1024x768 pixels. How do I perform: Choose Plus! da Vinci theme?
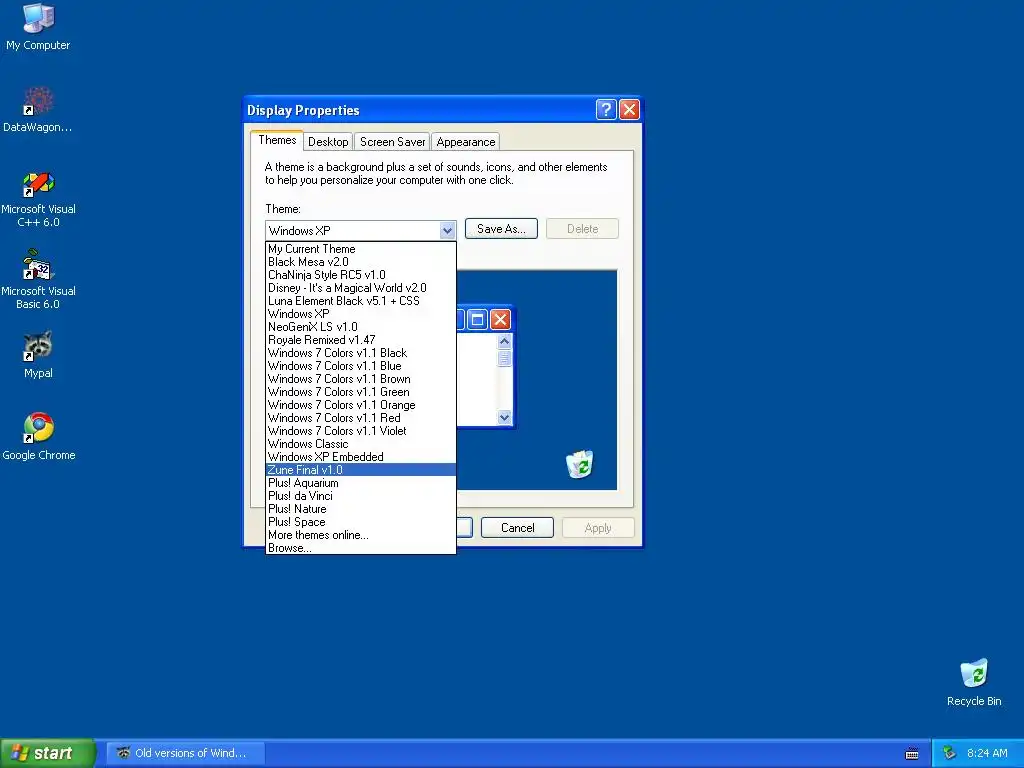tap(360, 496)
